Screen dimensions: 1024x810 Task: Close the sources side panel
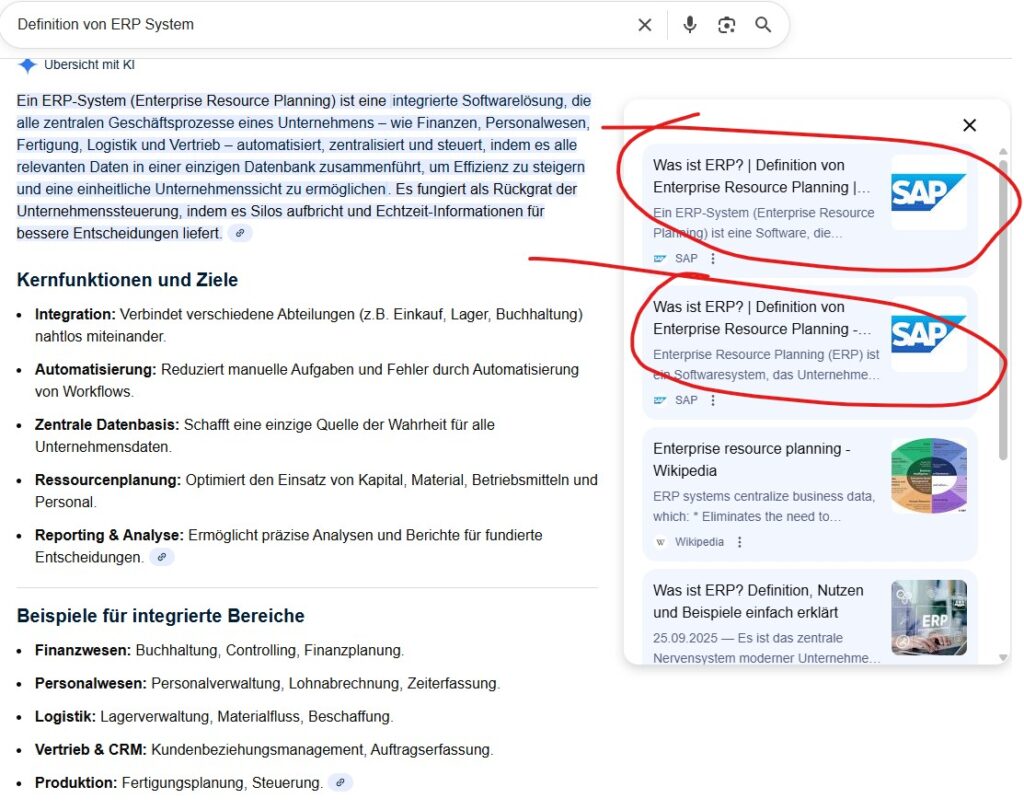tap(969, 125)
